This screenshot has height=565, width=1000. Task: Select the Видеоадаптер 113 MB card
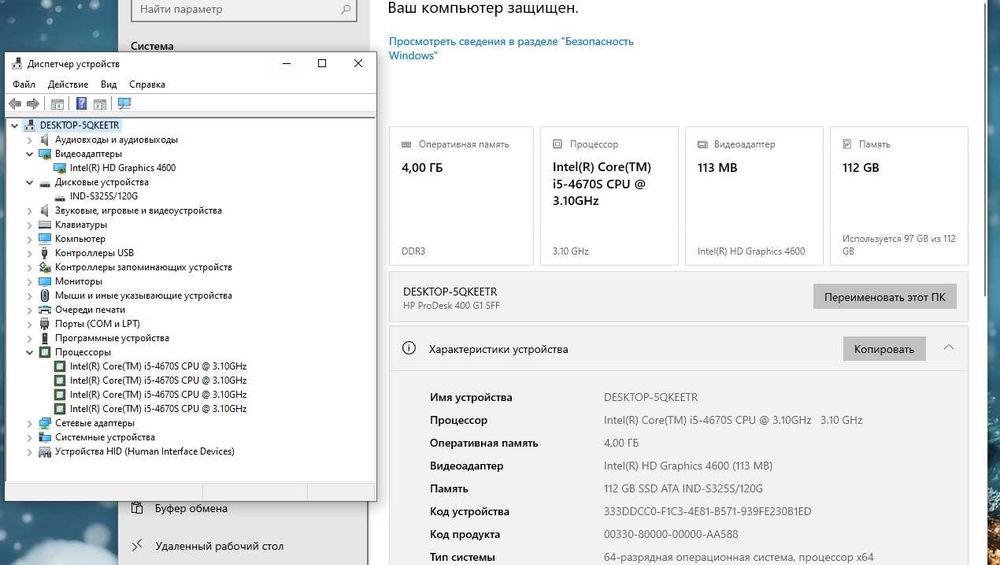point(754,196)
